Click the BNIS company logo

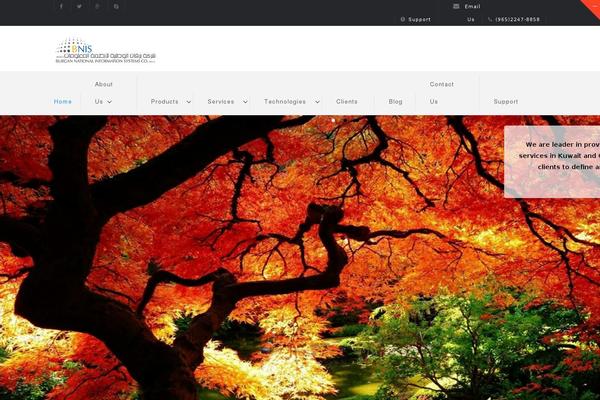pyautogui.click(x=106, y=50)
